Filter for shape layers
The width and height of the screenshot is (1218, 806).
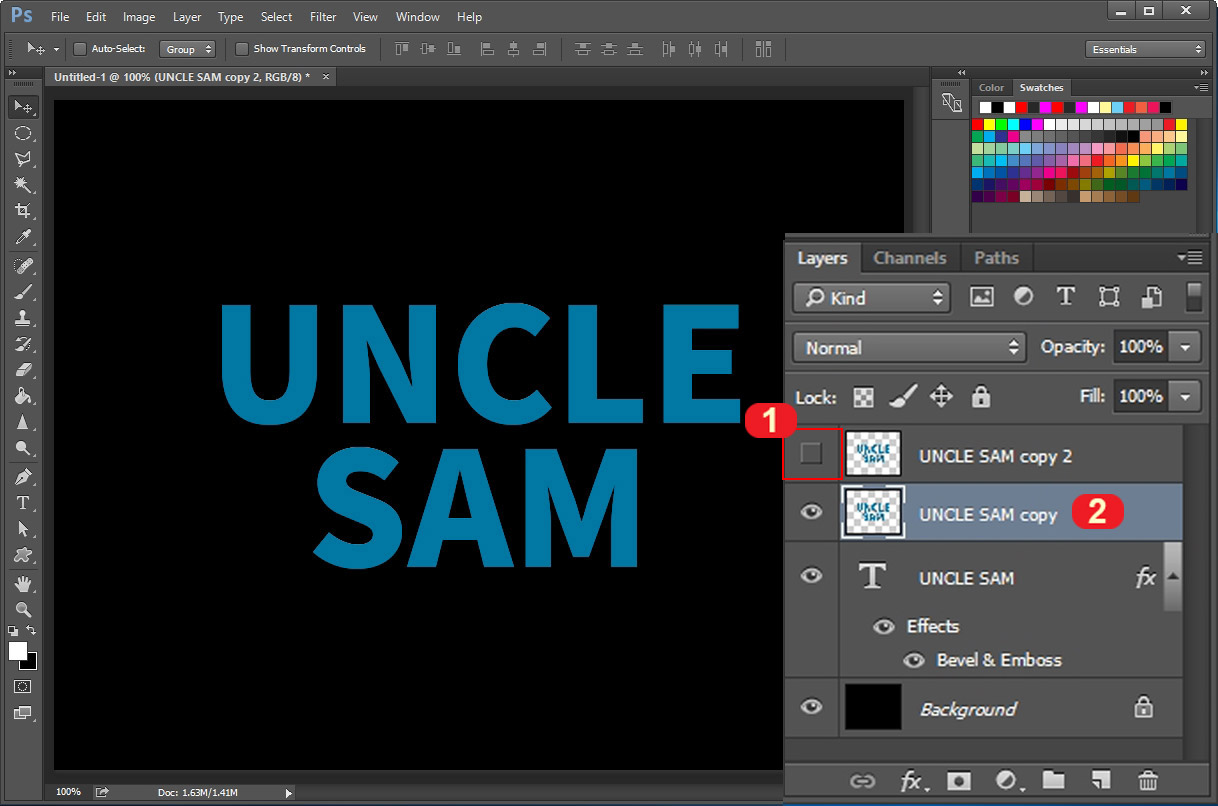point(1109,297)
